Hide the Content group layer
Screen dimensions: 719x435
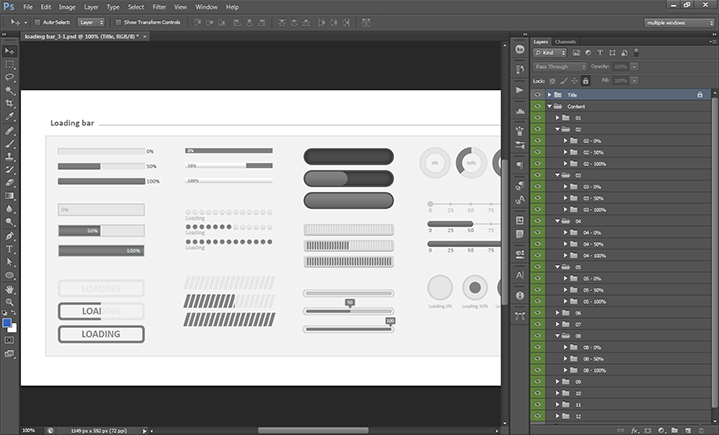pyautogui.click(x=539, y=106)
